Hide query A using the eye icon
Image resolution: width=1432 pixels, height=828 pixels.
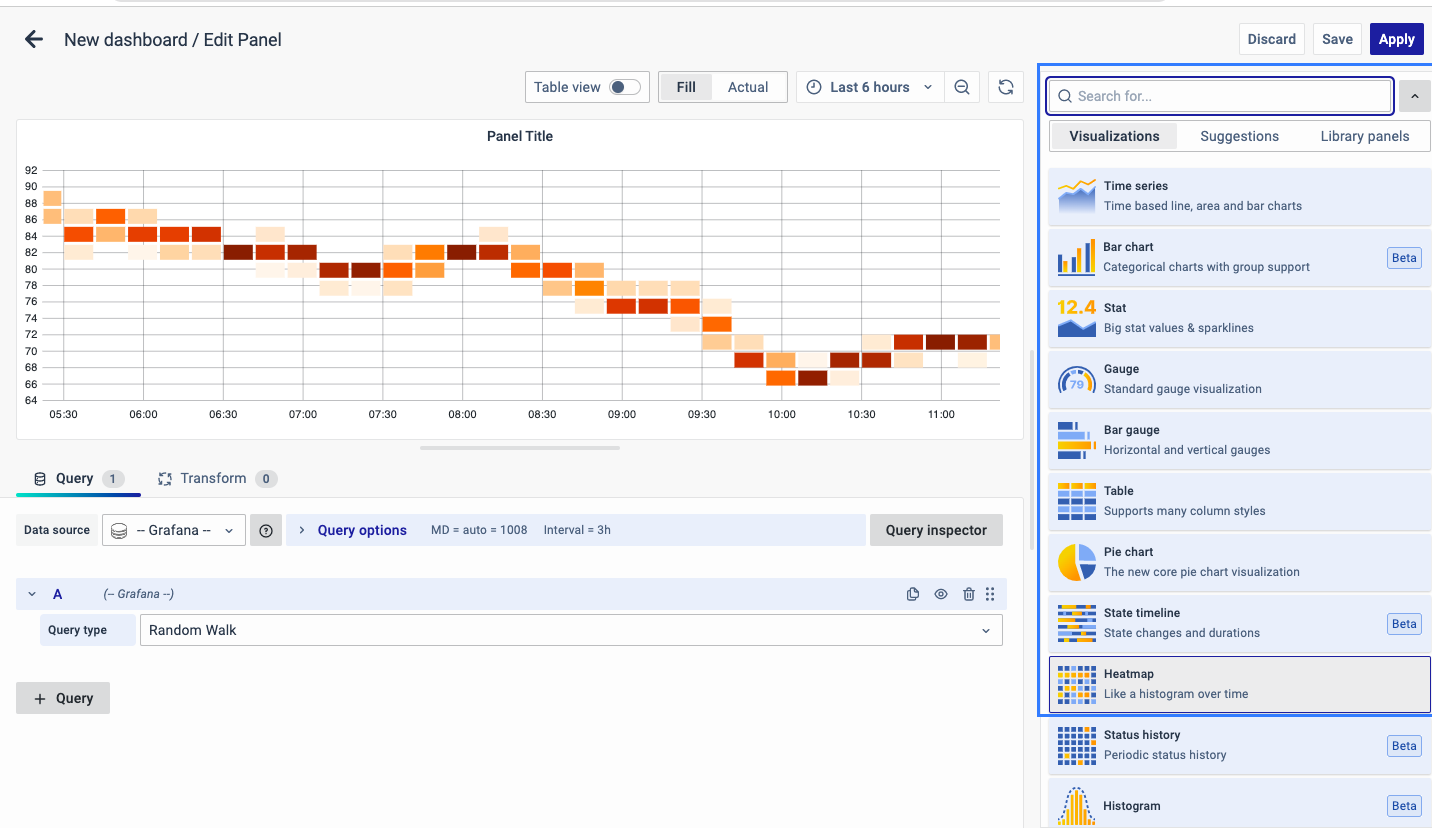click(x=941, y=594)
